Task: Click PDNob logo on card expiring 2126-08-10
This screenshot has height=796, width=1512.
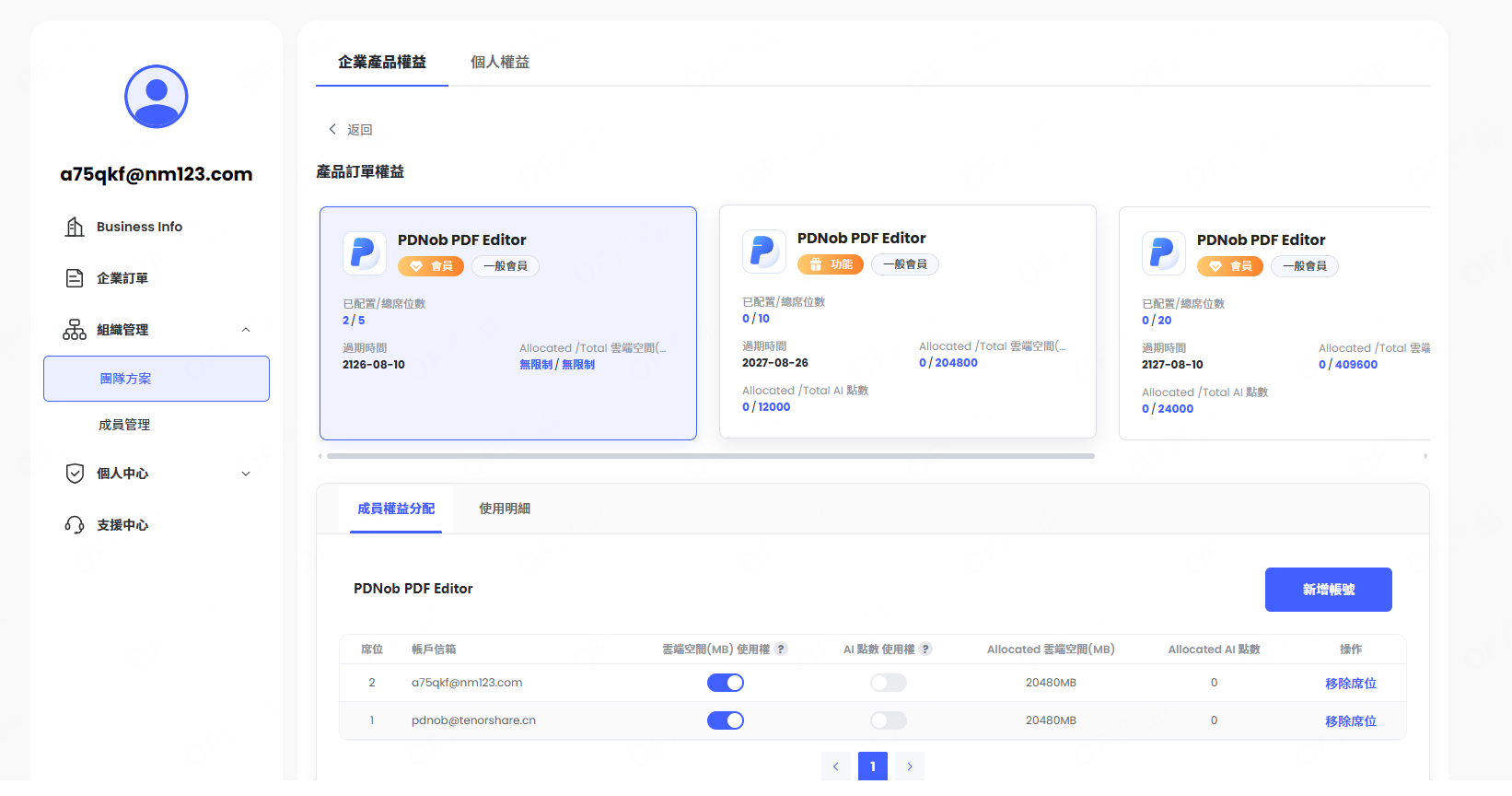Action: coord(365,252)
